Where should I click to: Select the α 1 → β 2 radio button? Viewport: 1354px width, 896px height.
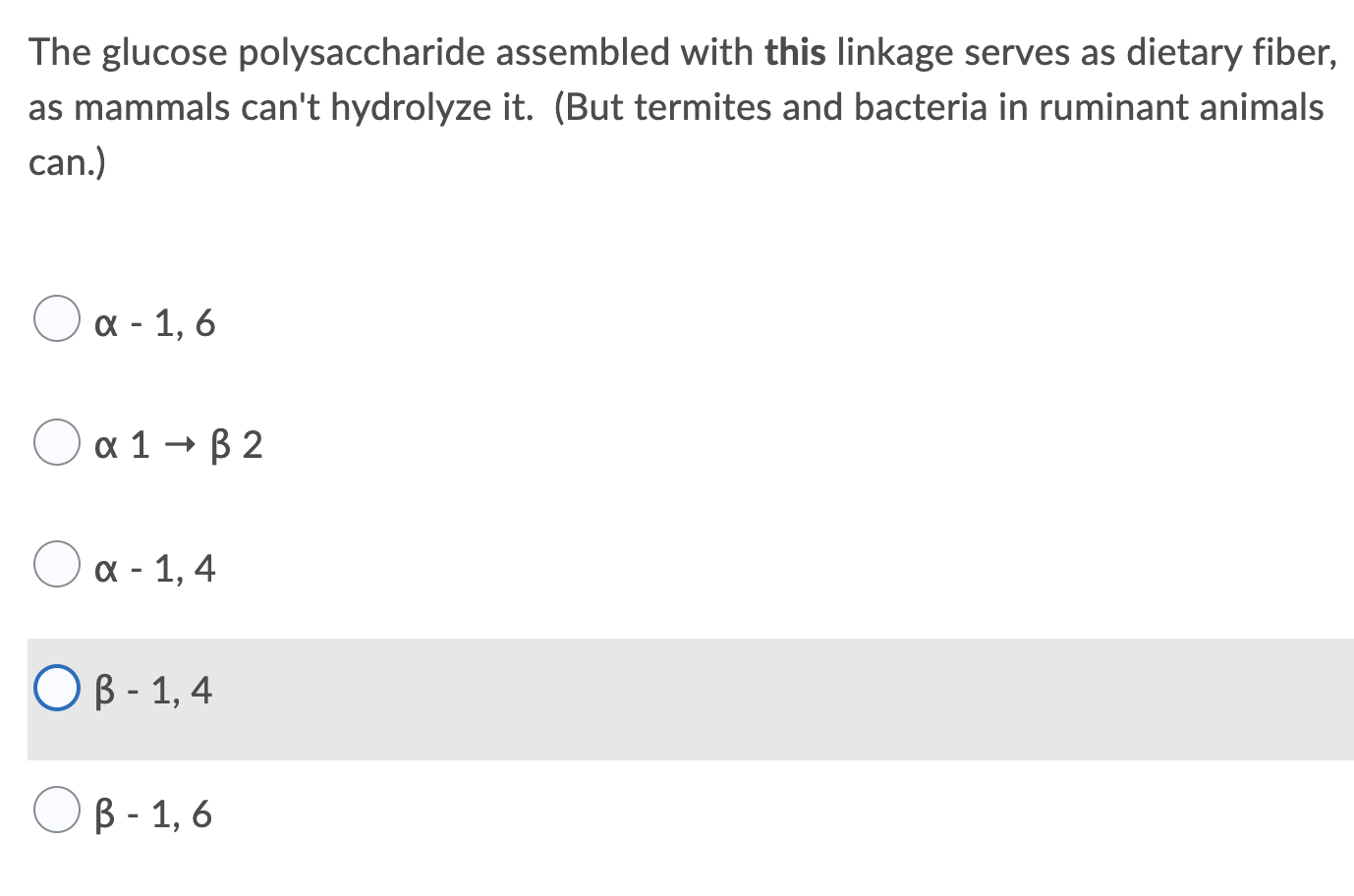pos(56,442)
